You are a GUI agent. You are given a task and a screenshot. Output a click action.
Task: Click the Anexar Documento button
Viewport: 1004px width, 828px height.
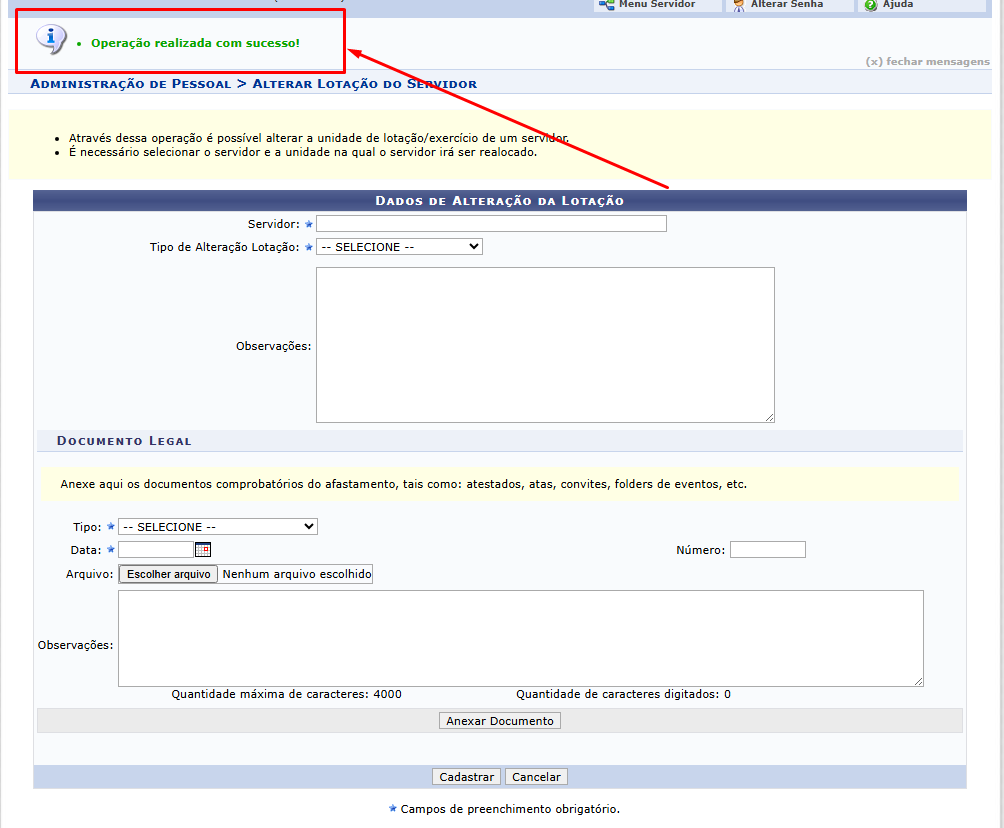(500, 721)
